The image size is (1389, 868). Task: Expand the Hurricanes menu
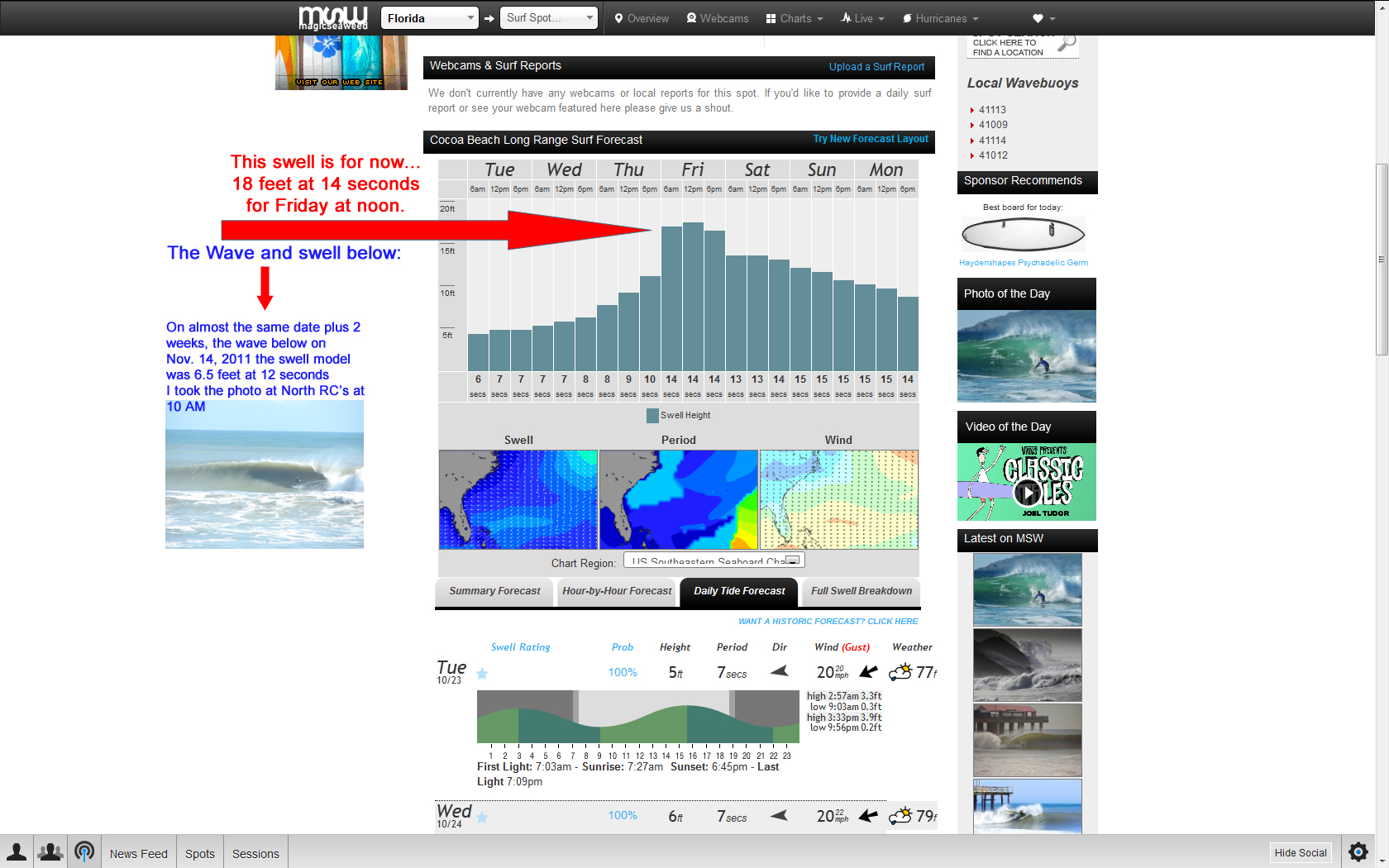(940, 18)
